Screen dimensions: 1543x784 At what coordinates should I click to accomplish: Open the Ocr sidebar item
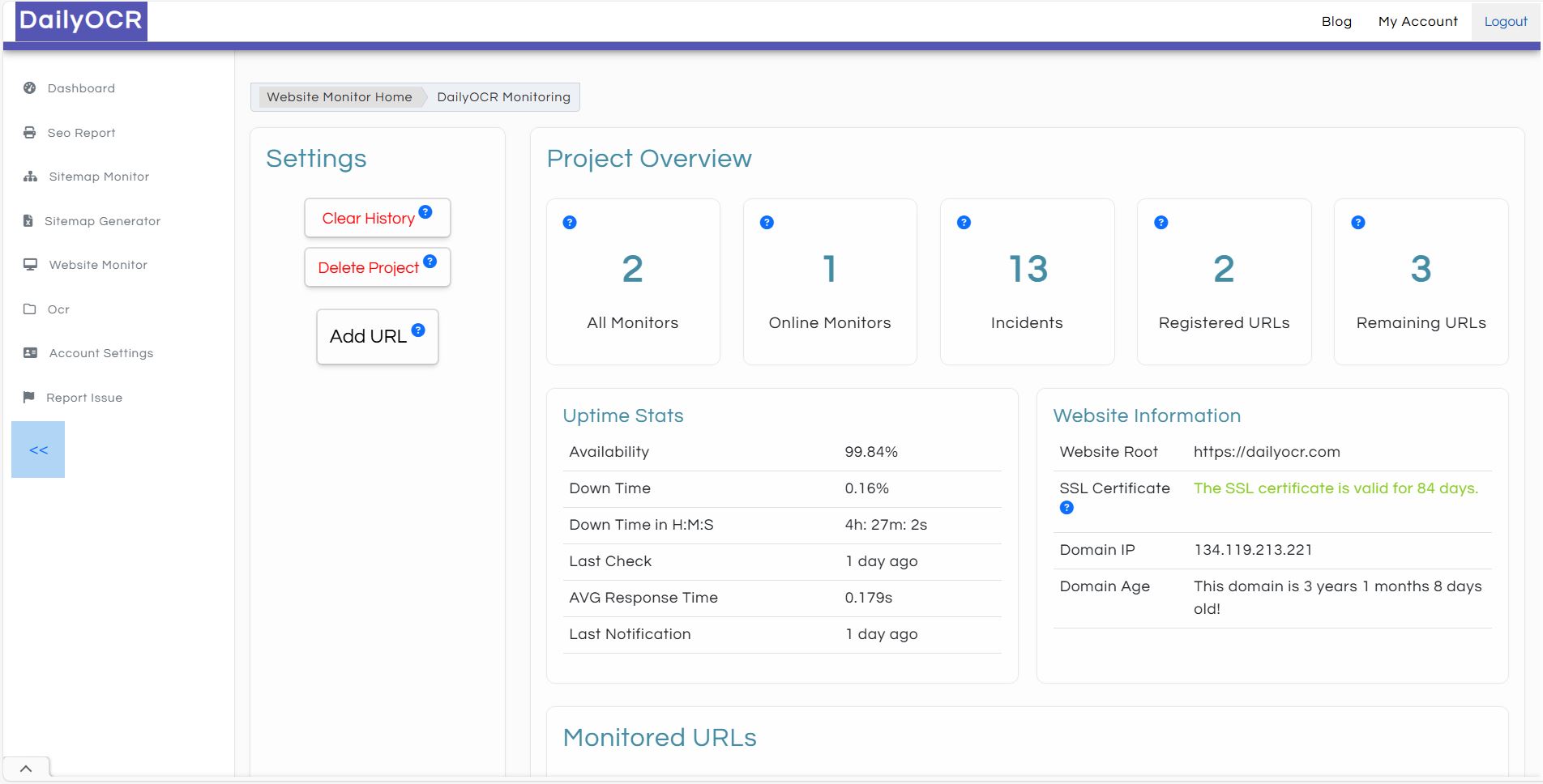[58, 309]
